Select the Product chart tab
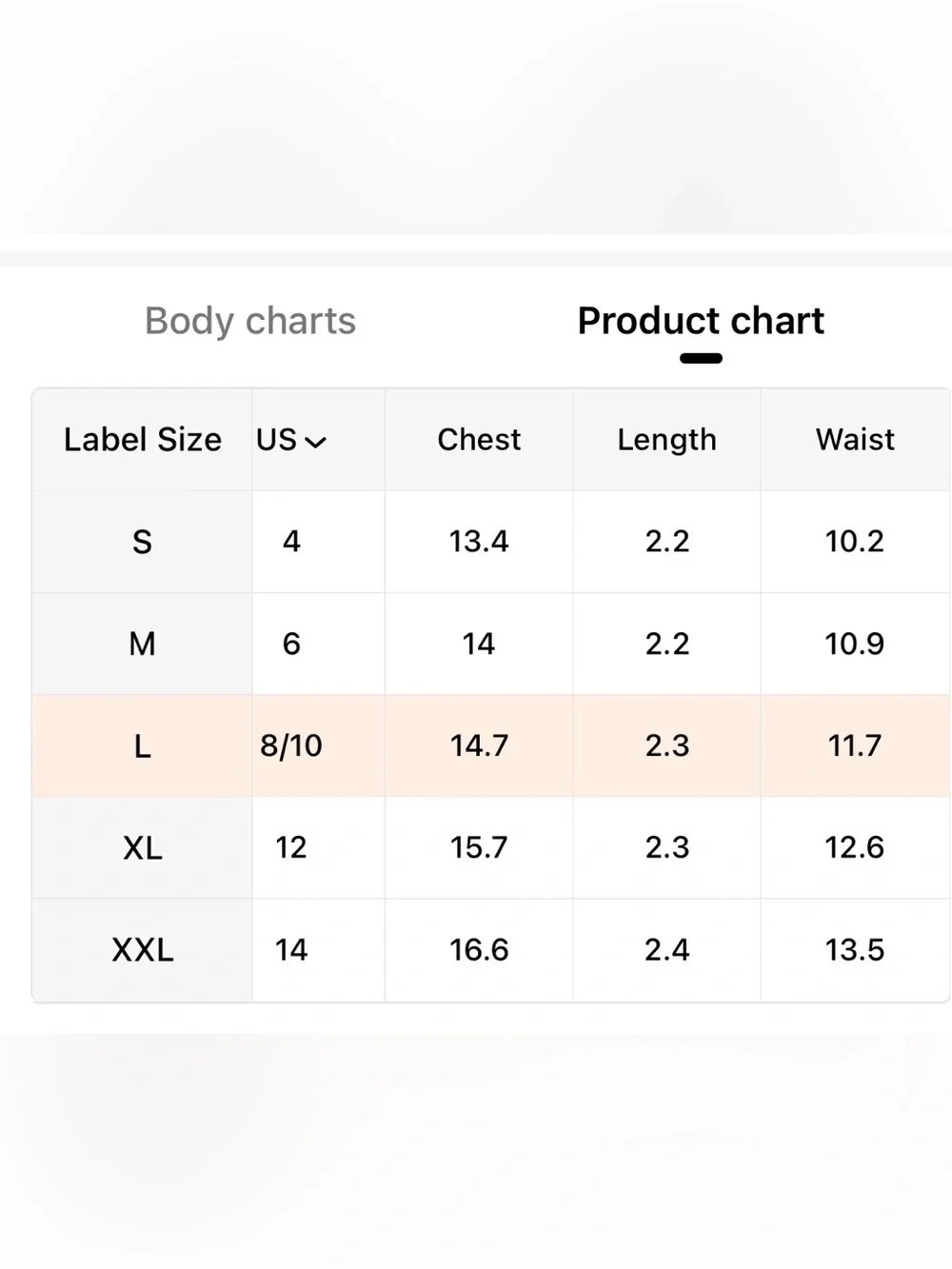Viewport: 952px width, 1269px height. coord(701,321)
